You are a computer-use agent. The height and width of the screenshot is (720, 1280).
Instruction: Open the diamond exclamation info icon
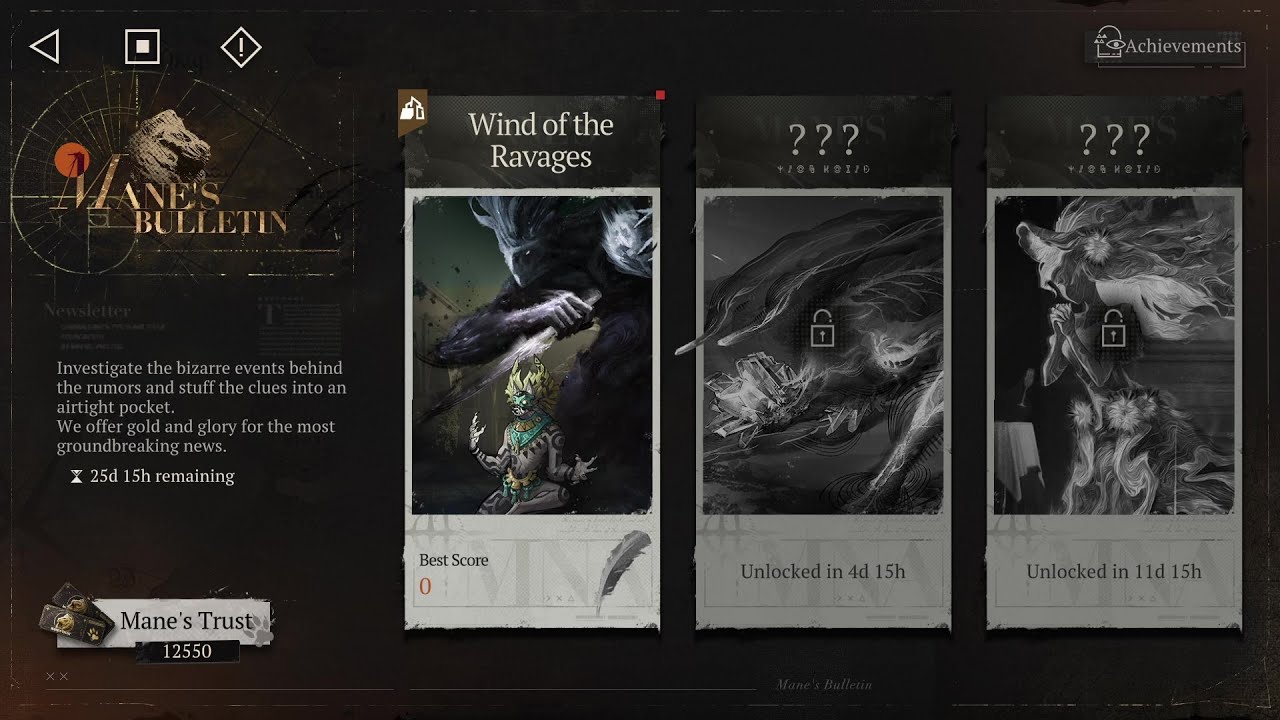(240, 46)
